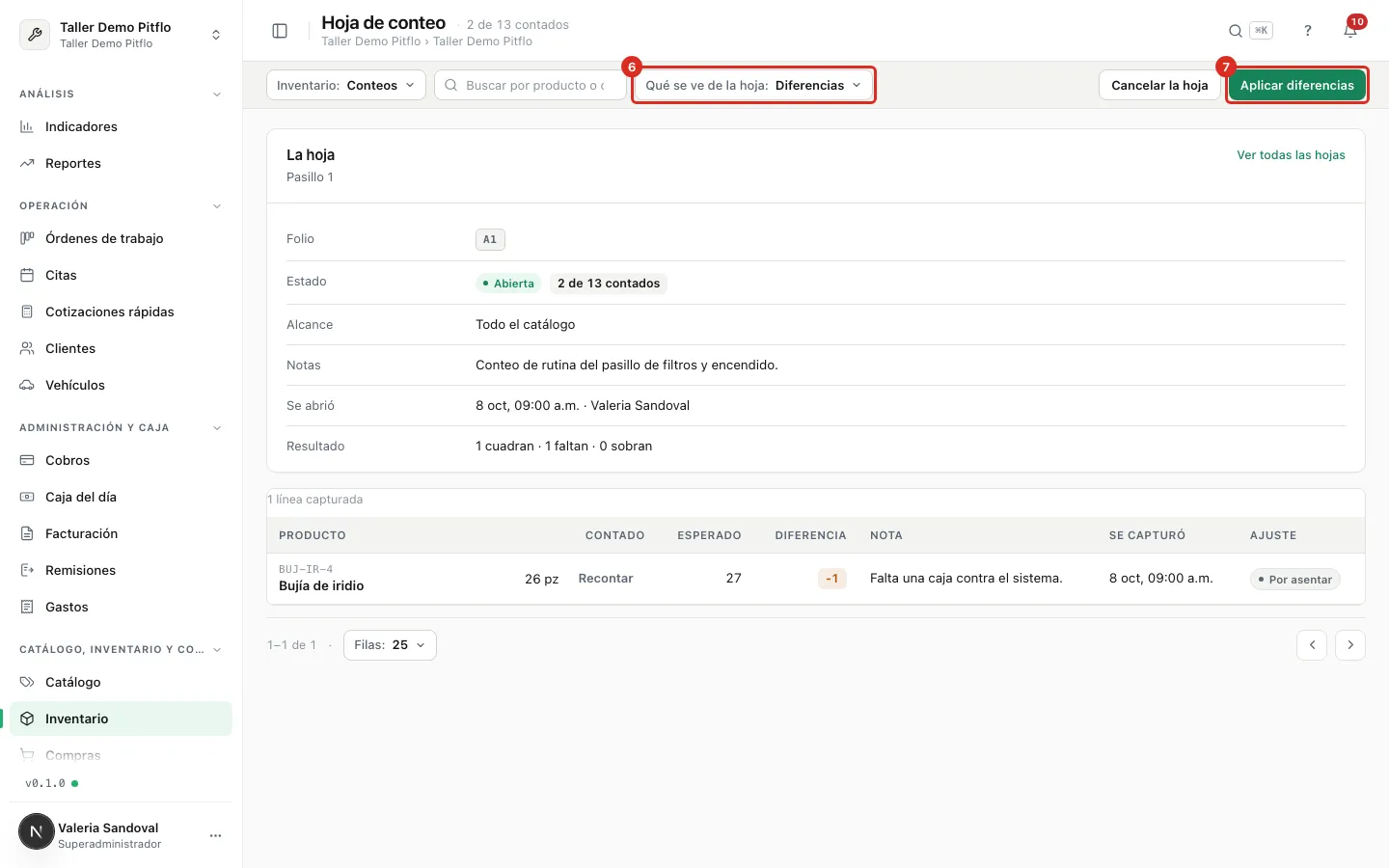1389x868 pixels.
Task: Open the Indicadores chart icon
Action: point(27,126)
